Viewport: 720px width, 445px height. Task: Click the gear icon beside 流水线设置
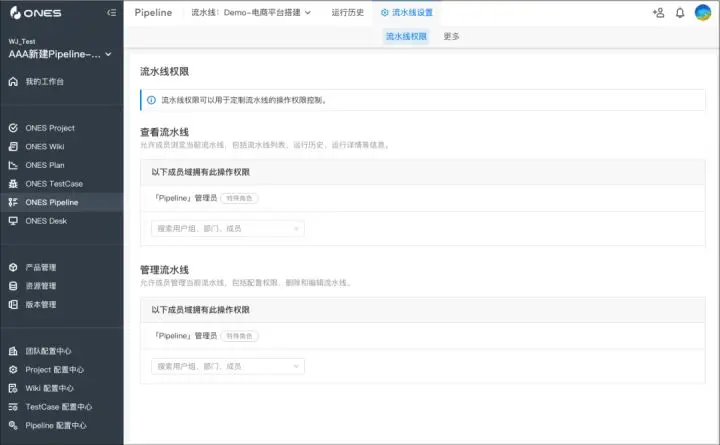(385, 12)
